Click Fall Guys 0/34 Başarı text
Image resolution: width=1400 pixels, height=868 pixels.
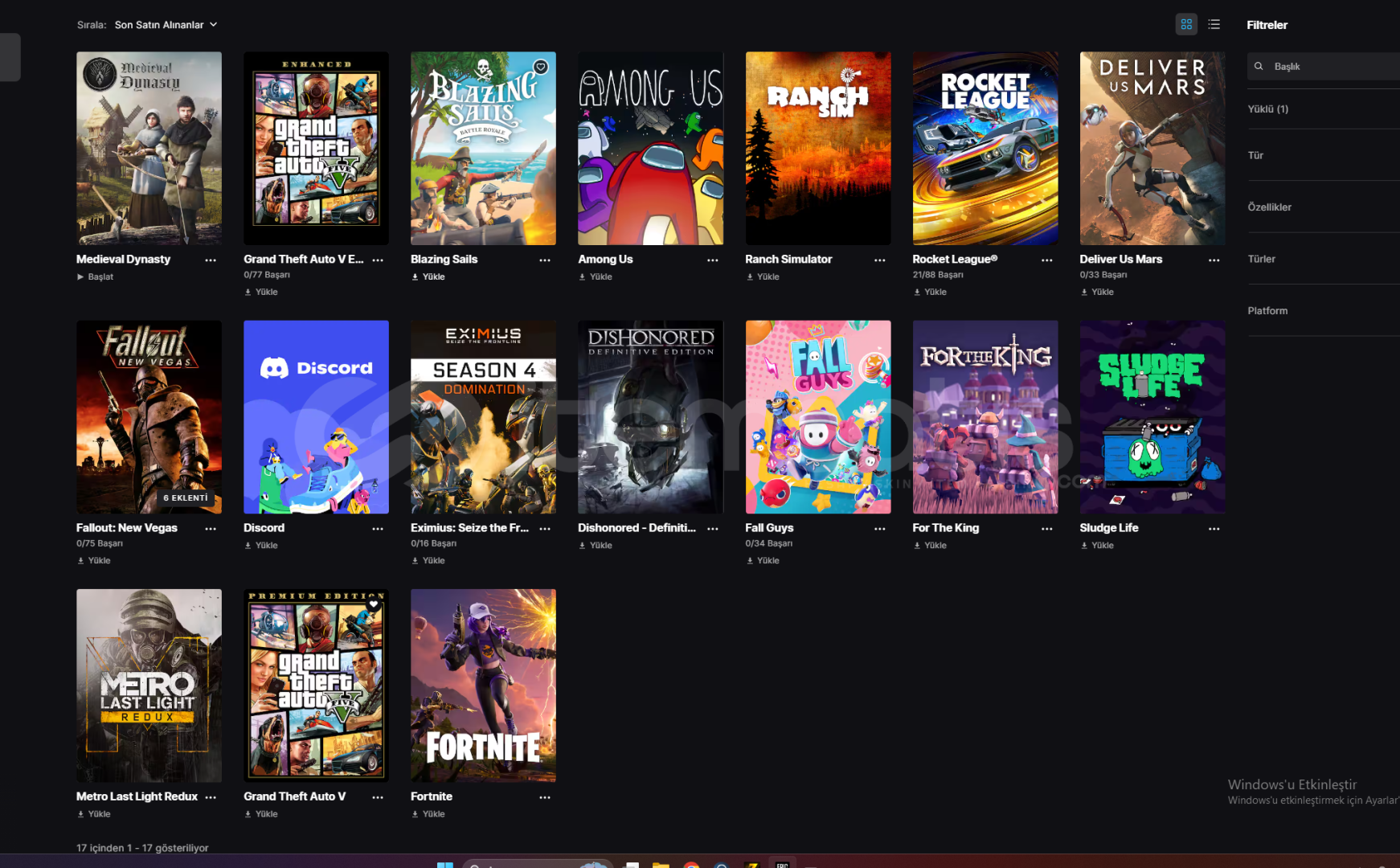pyautogui.click(x=769, y=544)
